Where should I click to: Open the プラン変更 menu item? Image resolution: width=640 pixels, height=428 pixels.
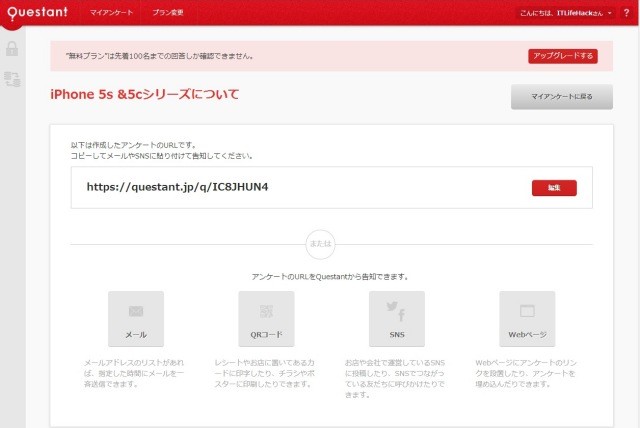(168, 13)
